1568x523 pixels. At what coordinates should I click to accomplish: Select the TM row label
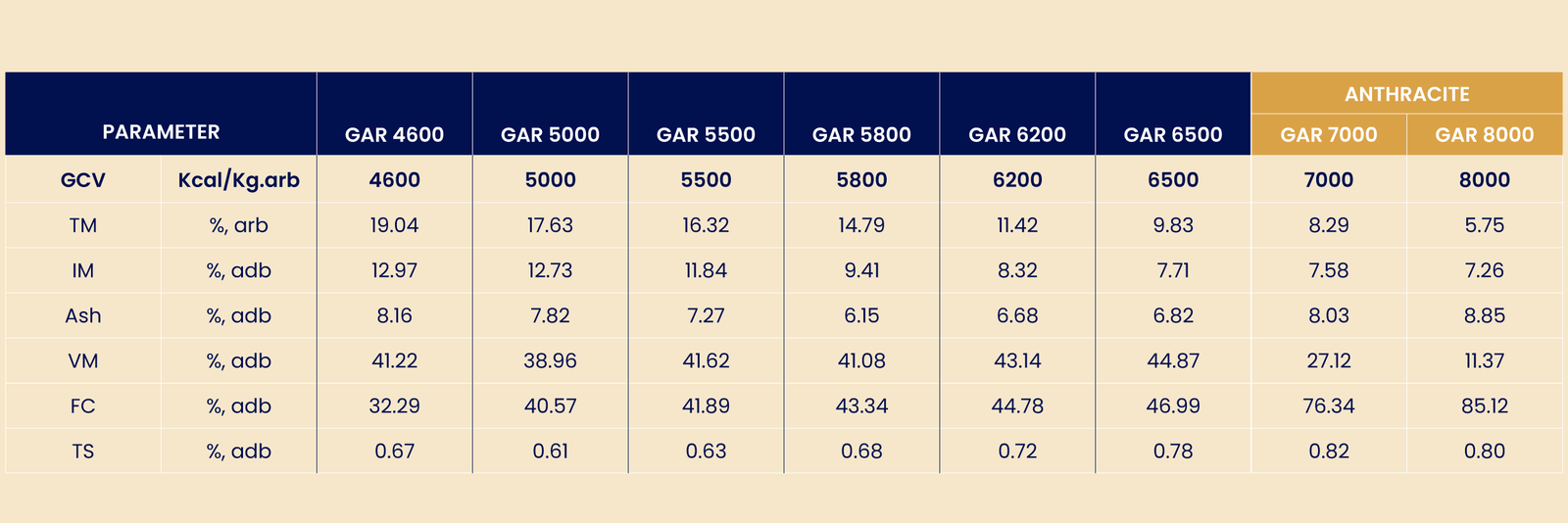tap(83, 225)
